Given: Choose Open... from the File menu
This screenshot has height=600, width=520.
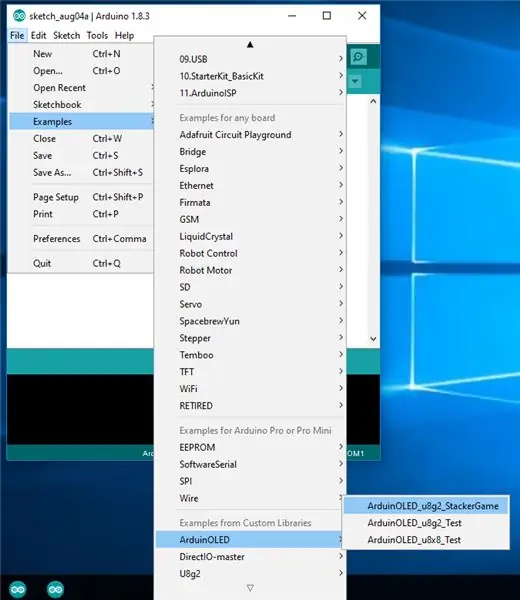Looking at the screenshot, I should tap(81, 71).
